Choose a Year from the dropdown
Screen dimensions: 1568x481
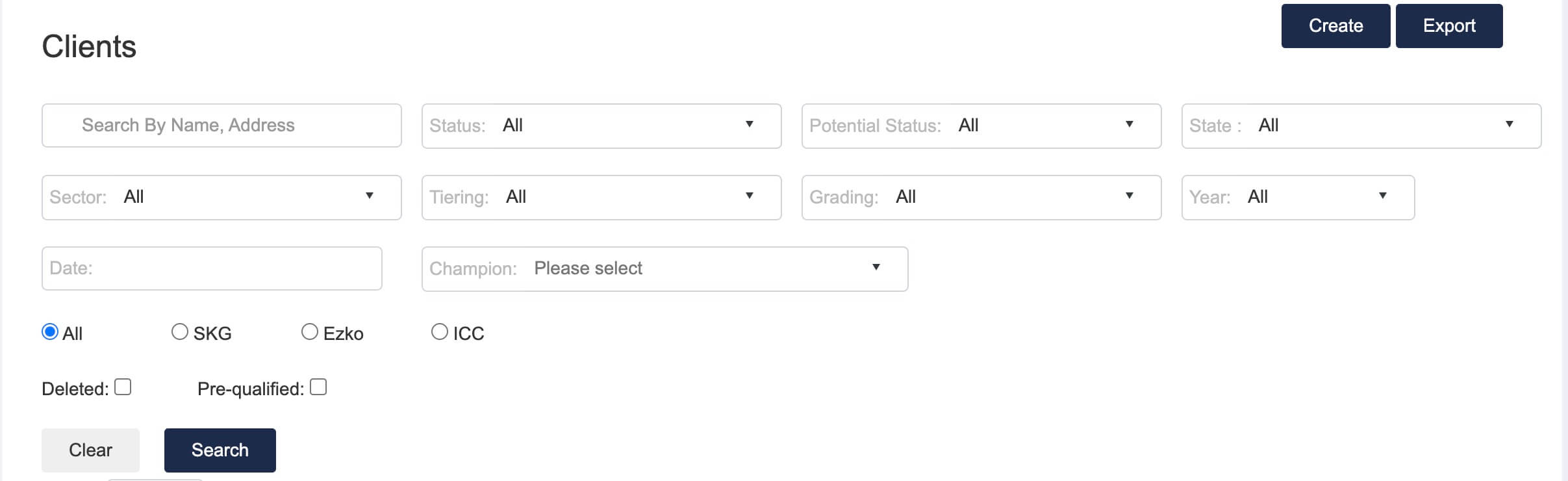point(1298,198)
